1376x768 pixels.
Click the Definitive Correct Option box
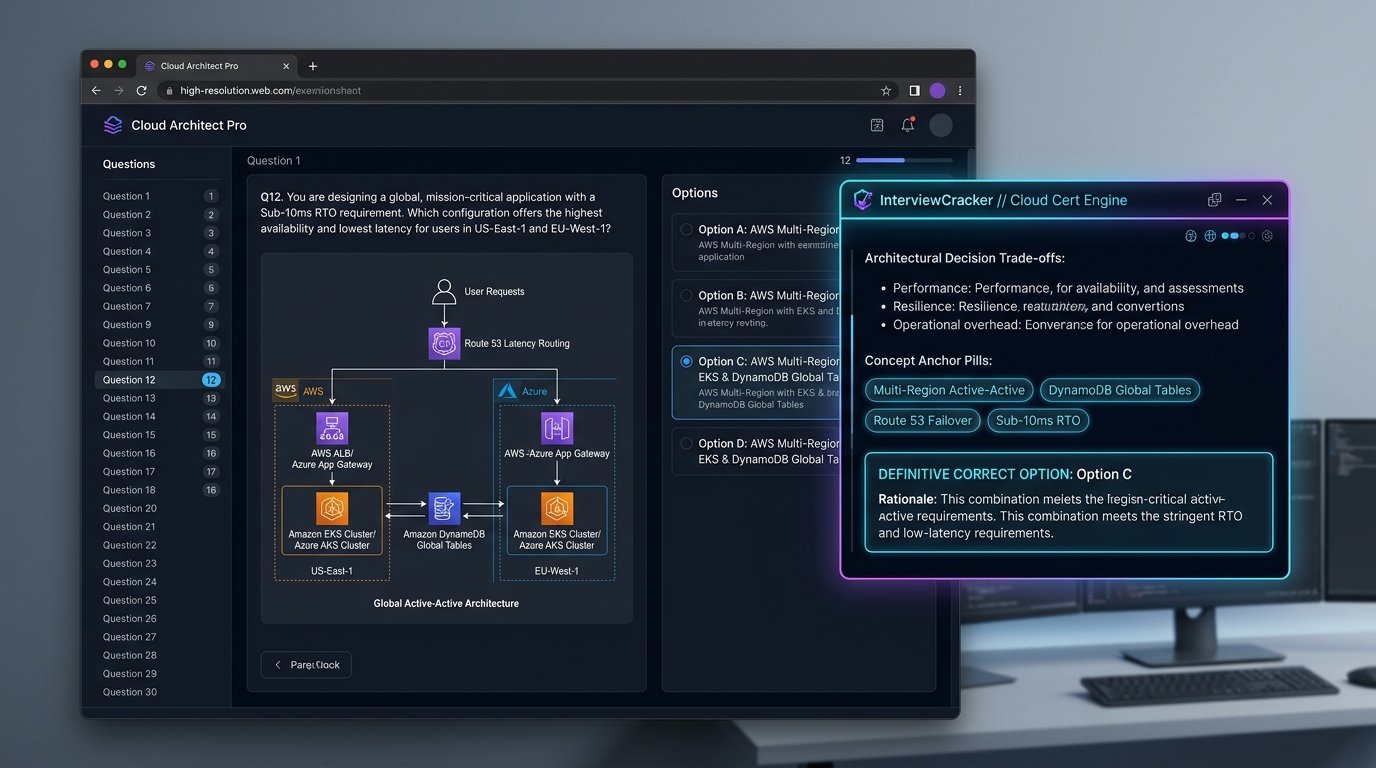pos(1069,502)
